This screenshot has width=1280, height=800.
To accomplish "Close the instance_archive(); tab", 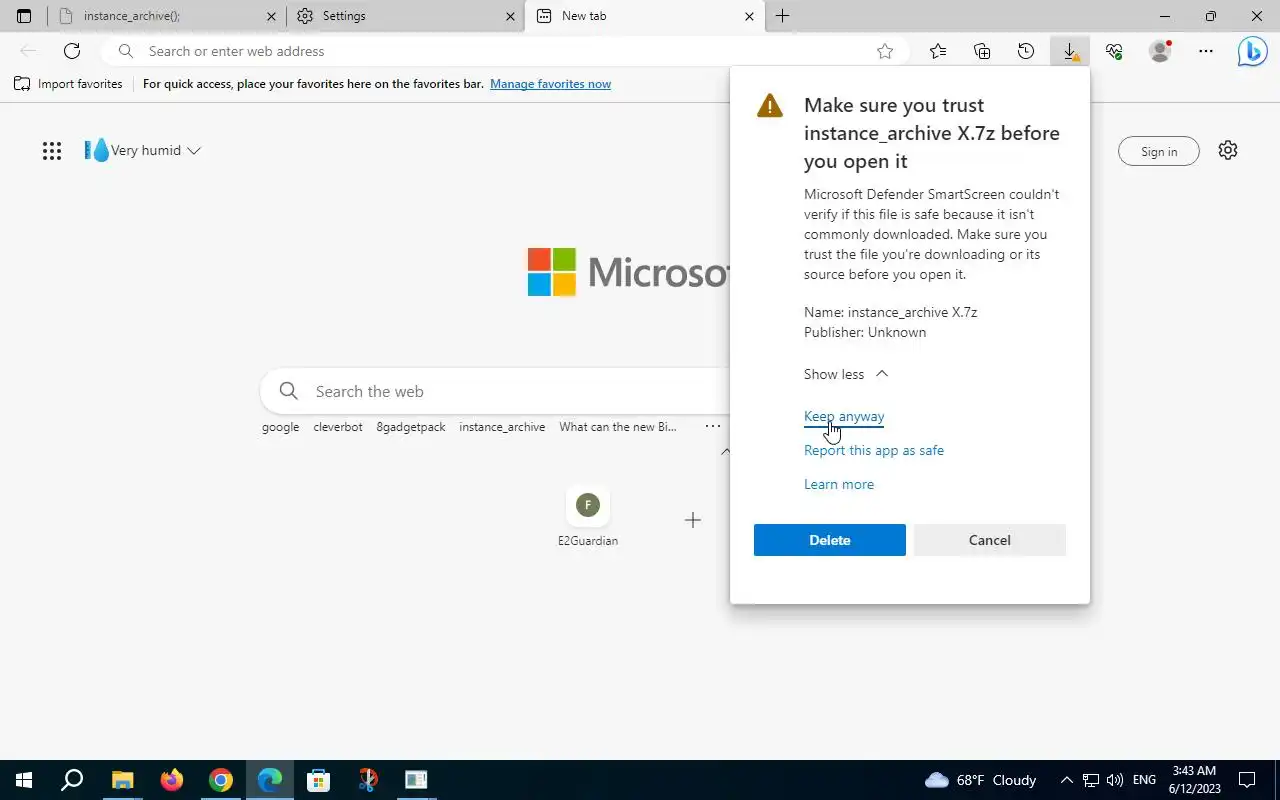I will [x=271, y=16].
